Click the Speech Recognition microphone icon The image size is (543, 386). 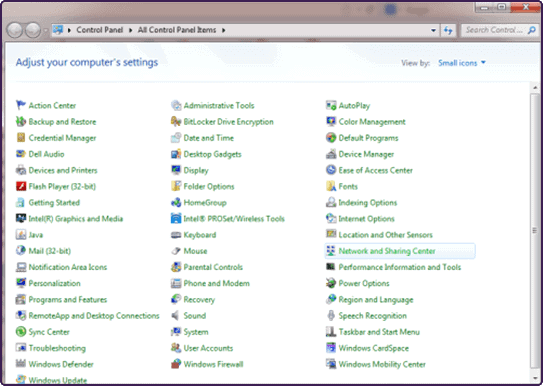331,315
